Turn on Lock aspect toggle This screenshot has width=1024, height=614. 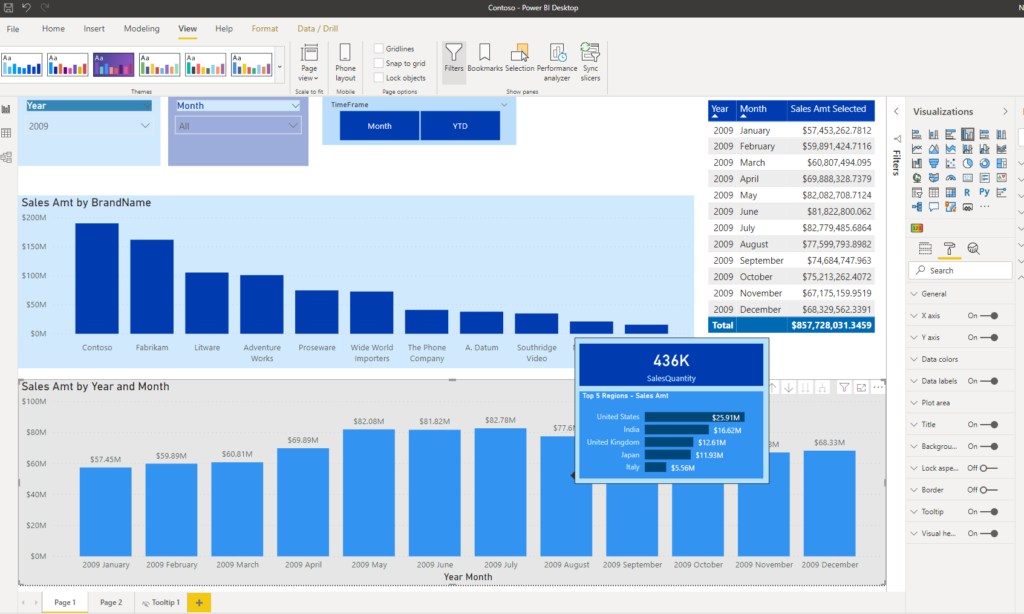pyautogui.click(x=989, y=468)
